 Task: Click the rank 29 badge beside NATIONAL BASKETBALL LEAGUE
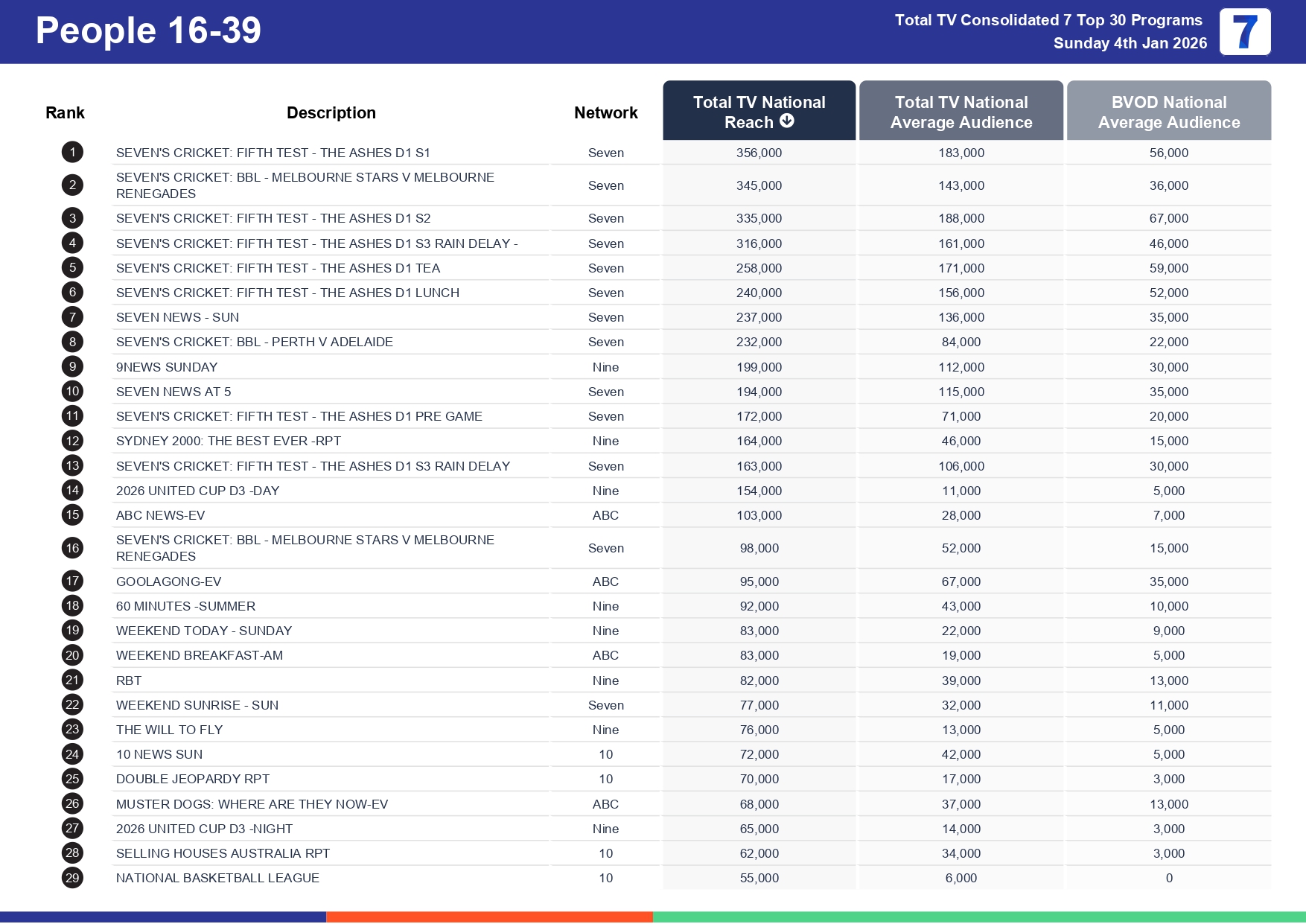click(x=72, y=877)
